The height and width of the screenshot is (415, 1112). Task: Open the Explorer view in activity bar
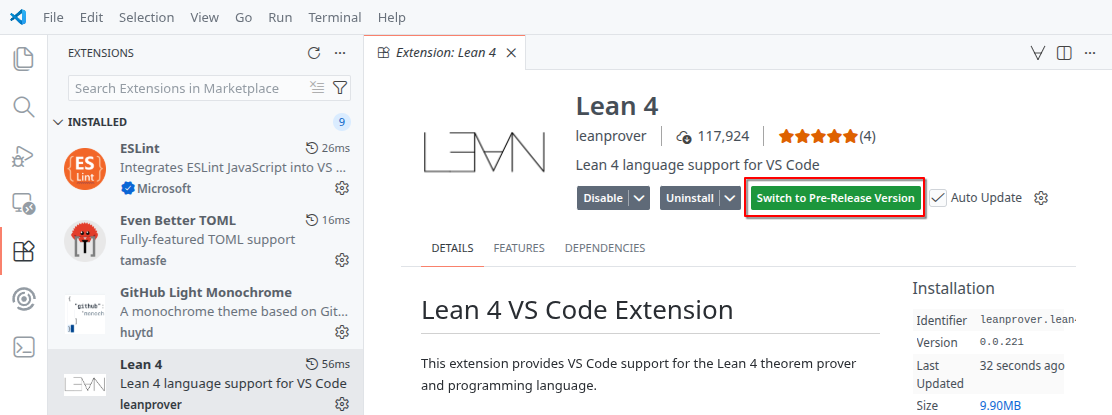tap(23, 59)
